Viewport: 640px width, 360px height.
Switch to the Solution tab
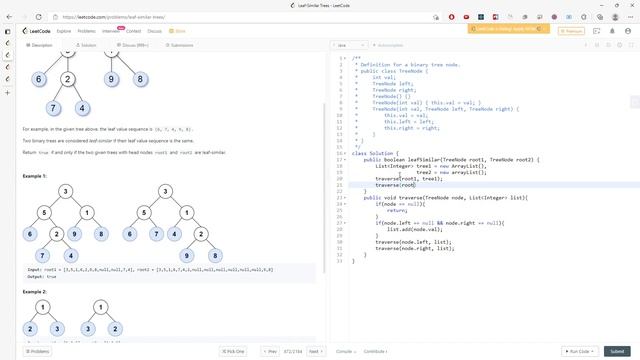click(86, 45)
